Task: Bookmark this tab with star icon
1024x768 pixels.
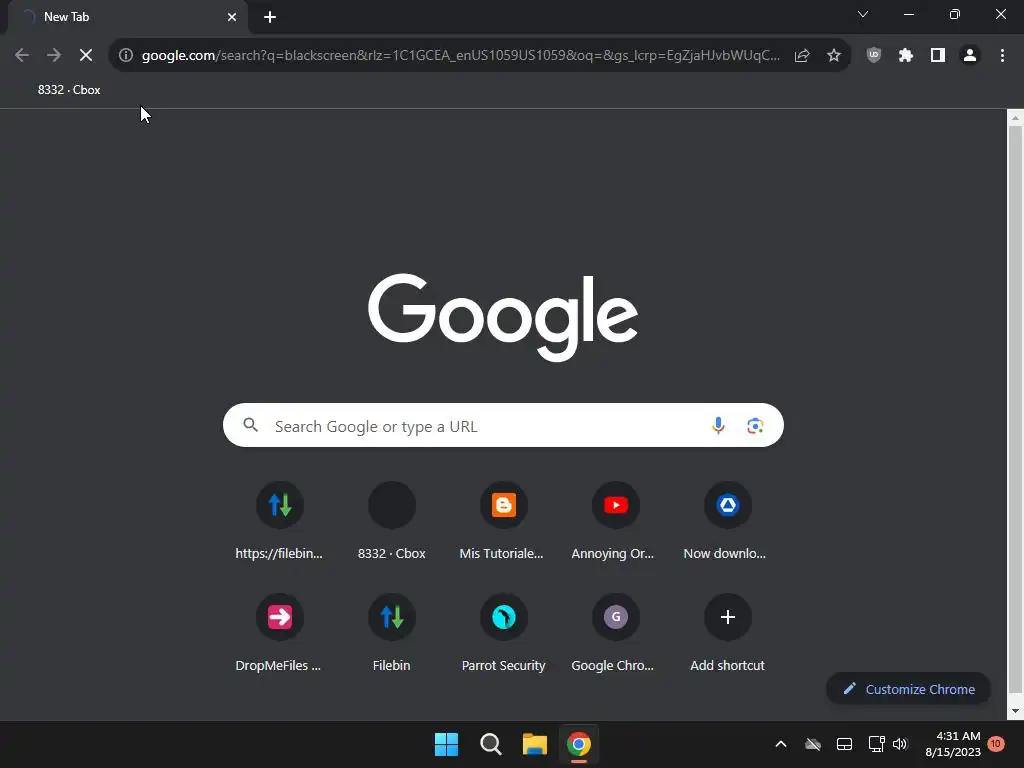Action: pyautogui.click(x=834, y=56)
